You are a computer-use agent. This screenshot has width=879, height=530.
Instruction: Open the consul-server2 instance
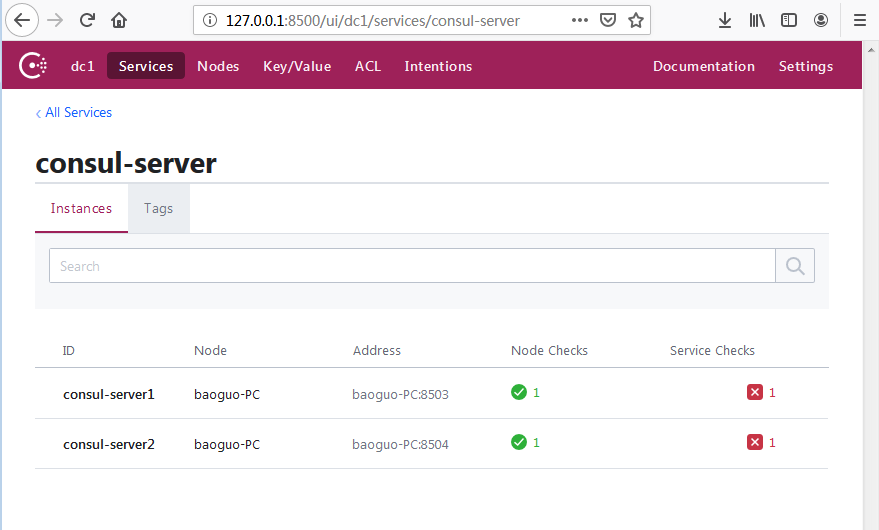click(109, 444)
